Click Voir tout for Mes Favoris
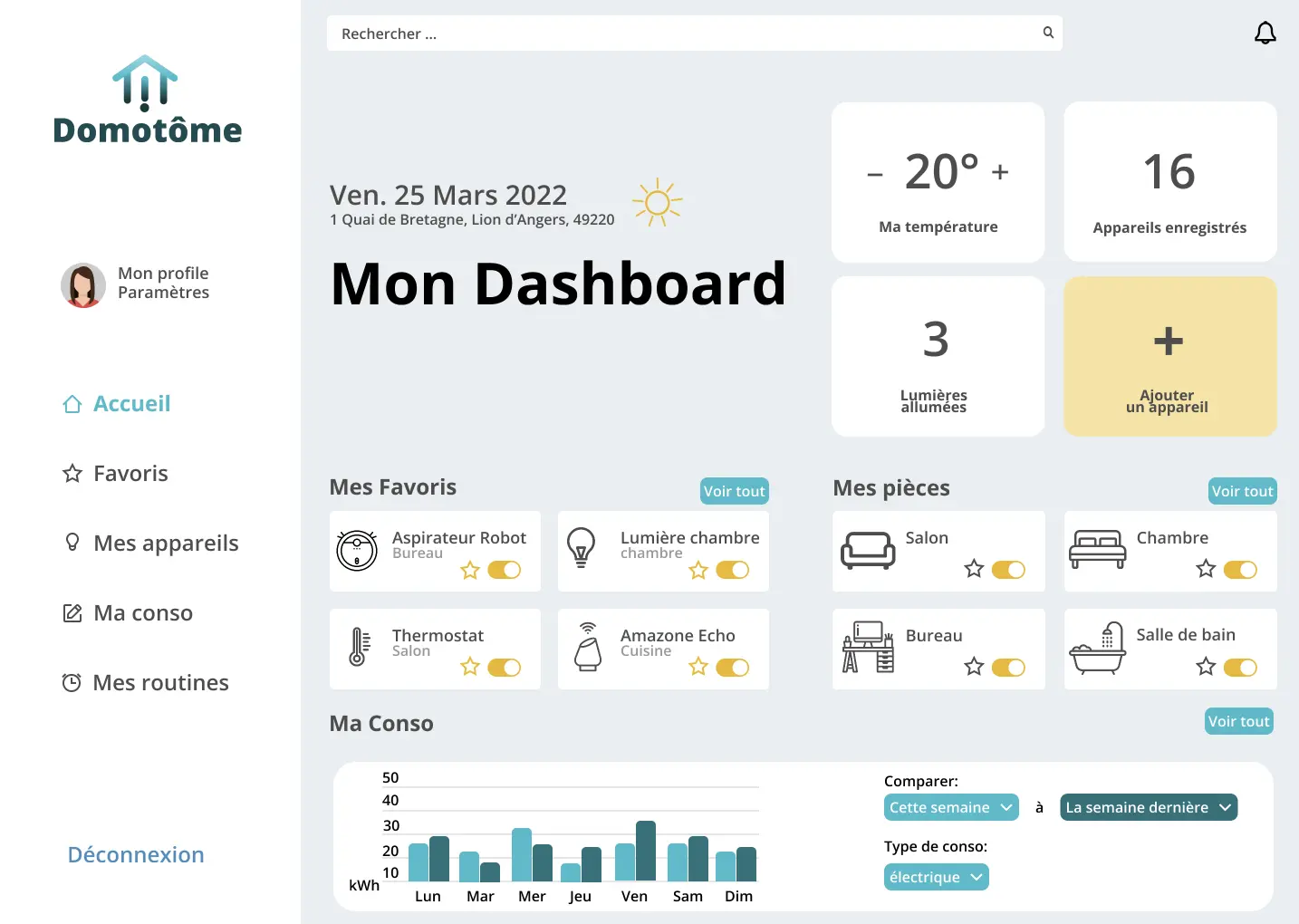The height and width of the screenshot is (924, 1299). point(735,491)
